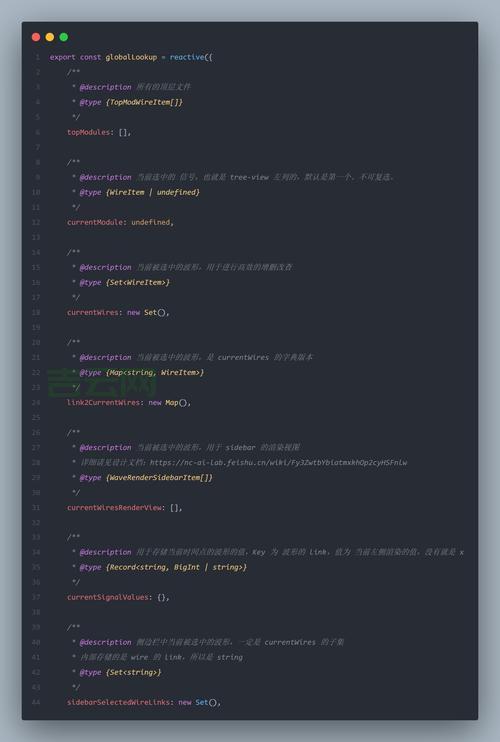Click the red close dot in window header

(x=36, y=37)
